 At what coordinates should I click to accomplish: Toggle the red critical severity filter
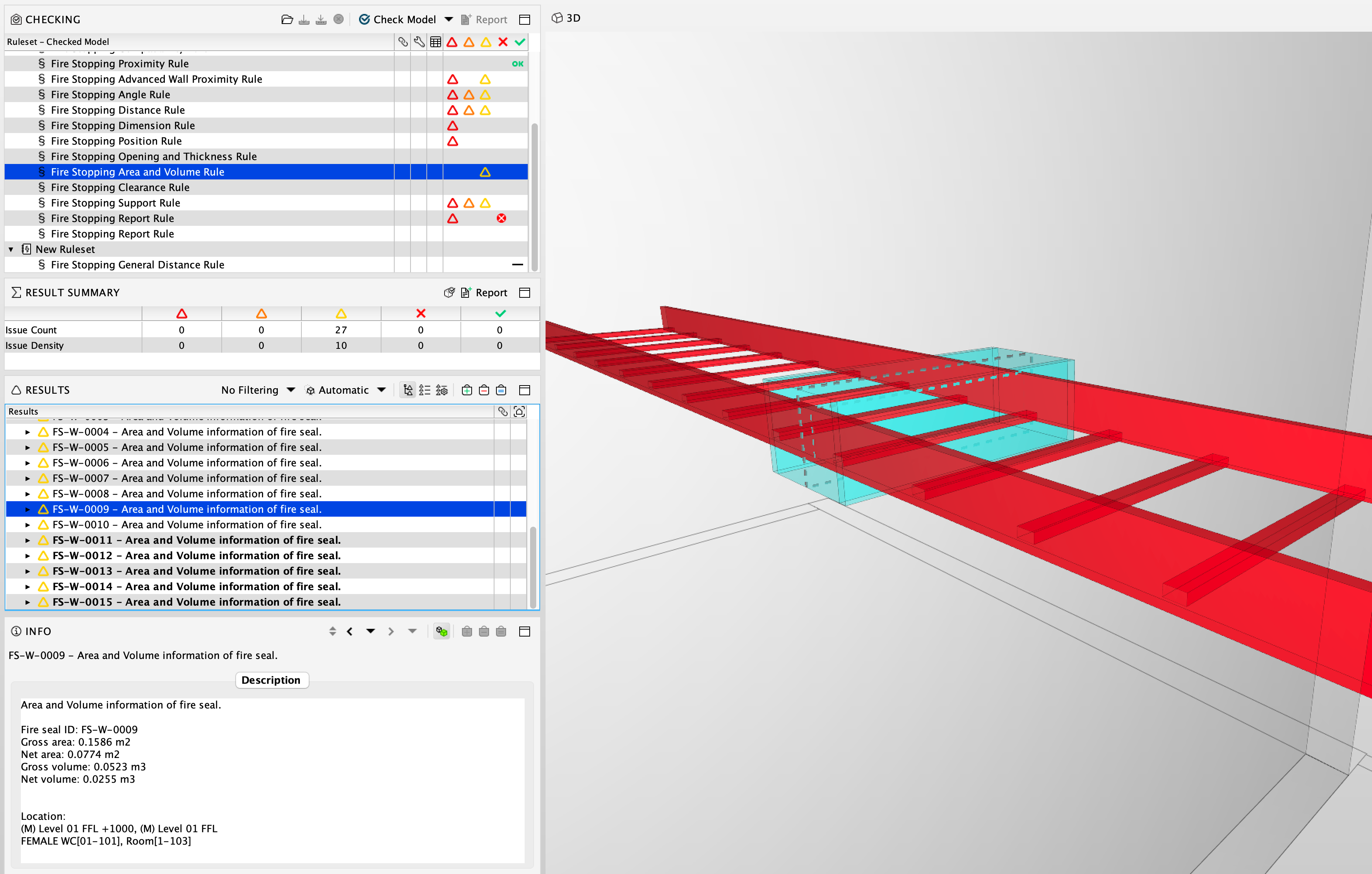click(x=452, y=41)
